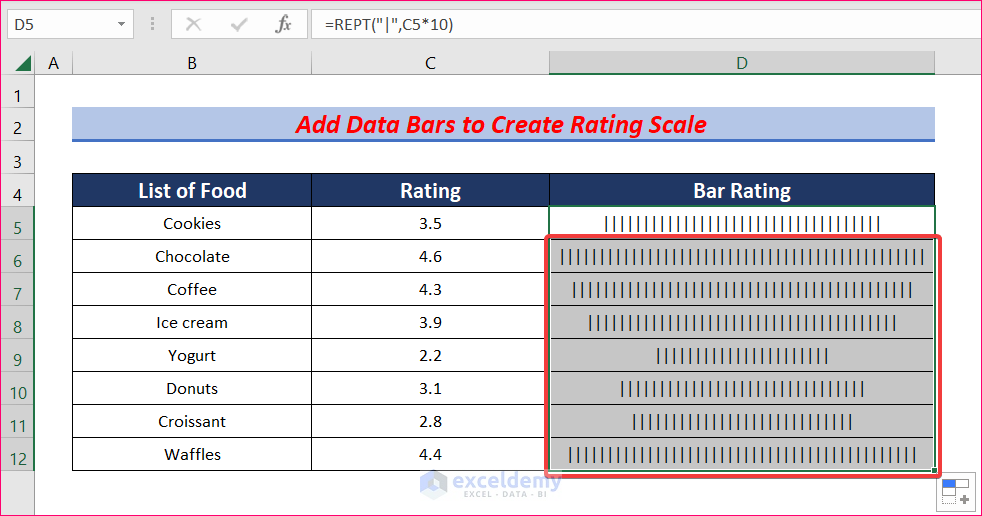Select the 'Yogurt' cell
The width and height of the screenshot is (982, 516).
(192, 356)
